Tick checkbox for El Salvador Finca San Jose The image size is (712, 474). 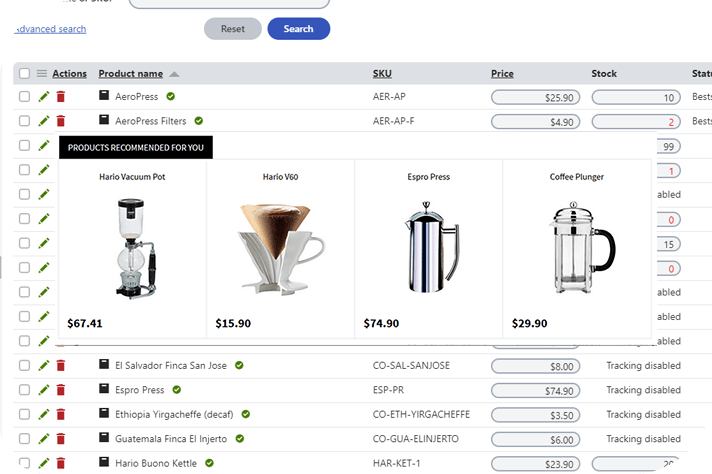click(25, 365)
